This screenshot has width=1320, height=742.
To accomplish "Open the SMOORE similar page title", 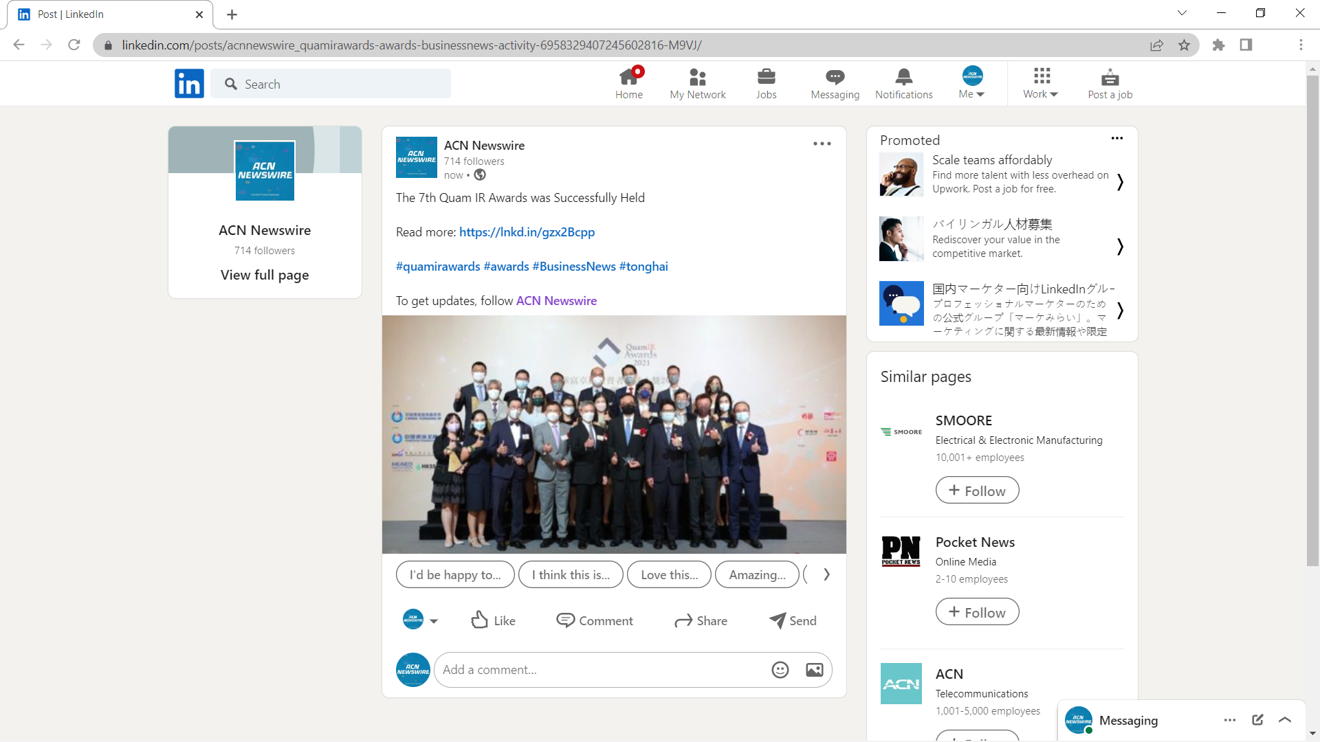I will (x=964, y=421).
